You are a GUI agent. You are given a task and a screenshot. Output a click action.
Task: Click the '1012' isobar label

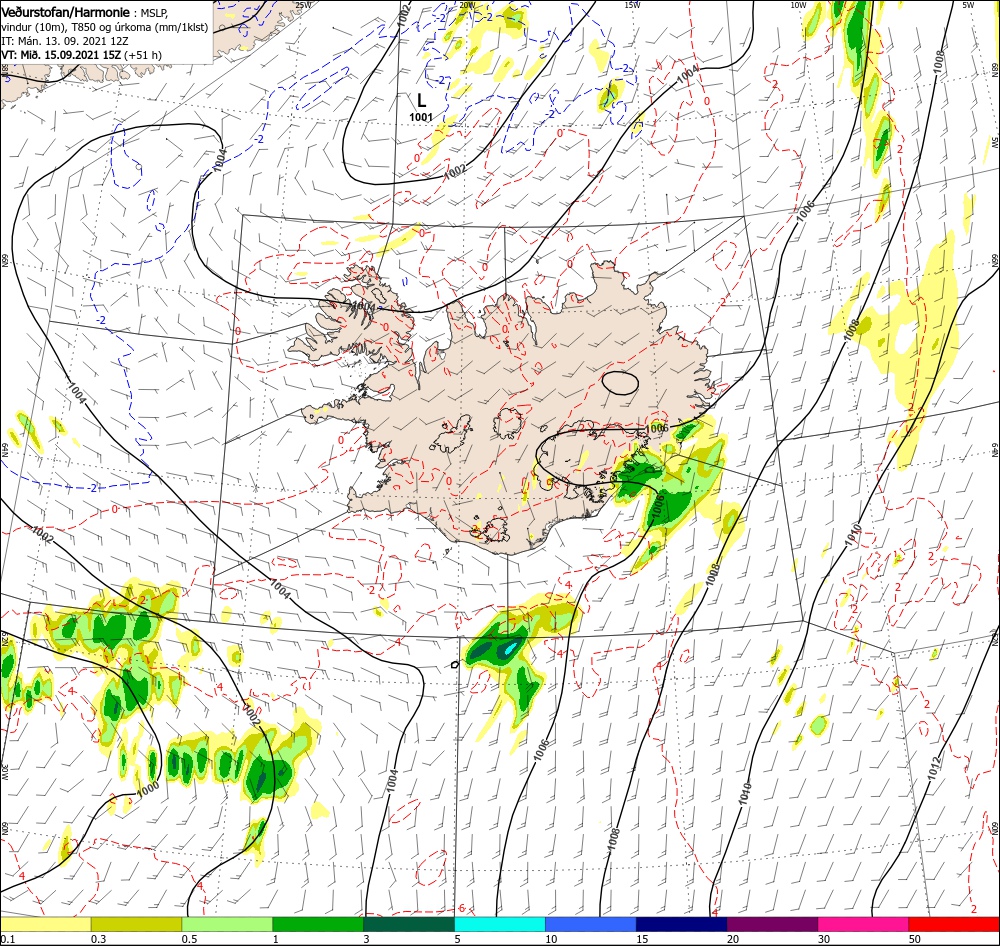[x=934, y=767]
